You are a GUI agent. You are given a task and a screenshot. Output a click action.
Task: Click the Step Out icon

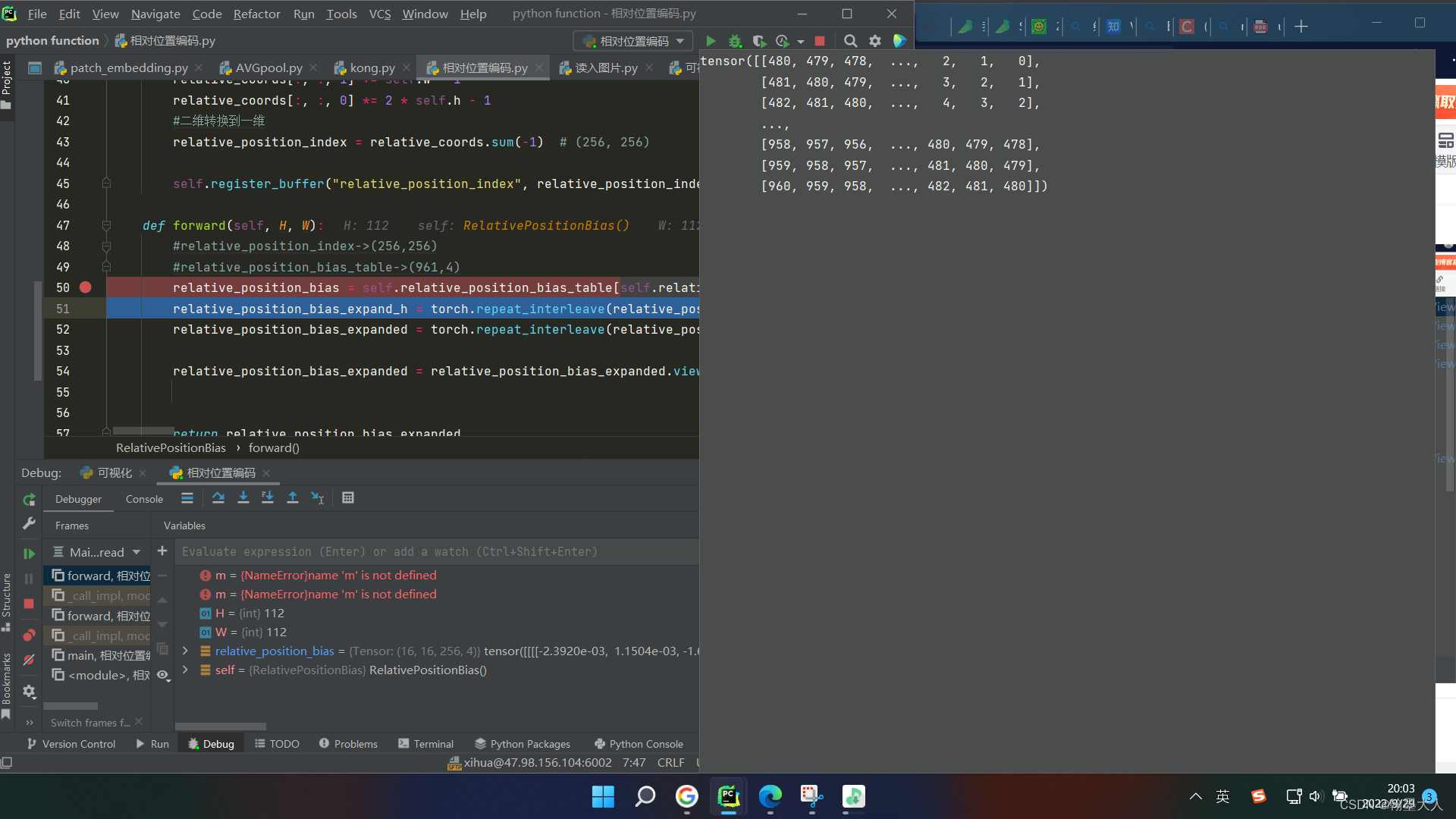click(292, 498)
